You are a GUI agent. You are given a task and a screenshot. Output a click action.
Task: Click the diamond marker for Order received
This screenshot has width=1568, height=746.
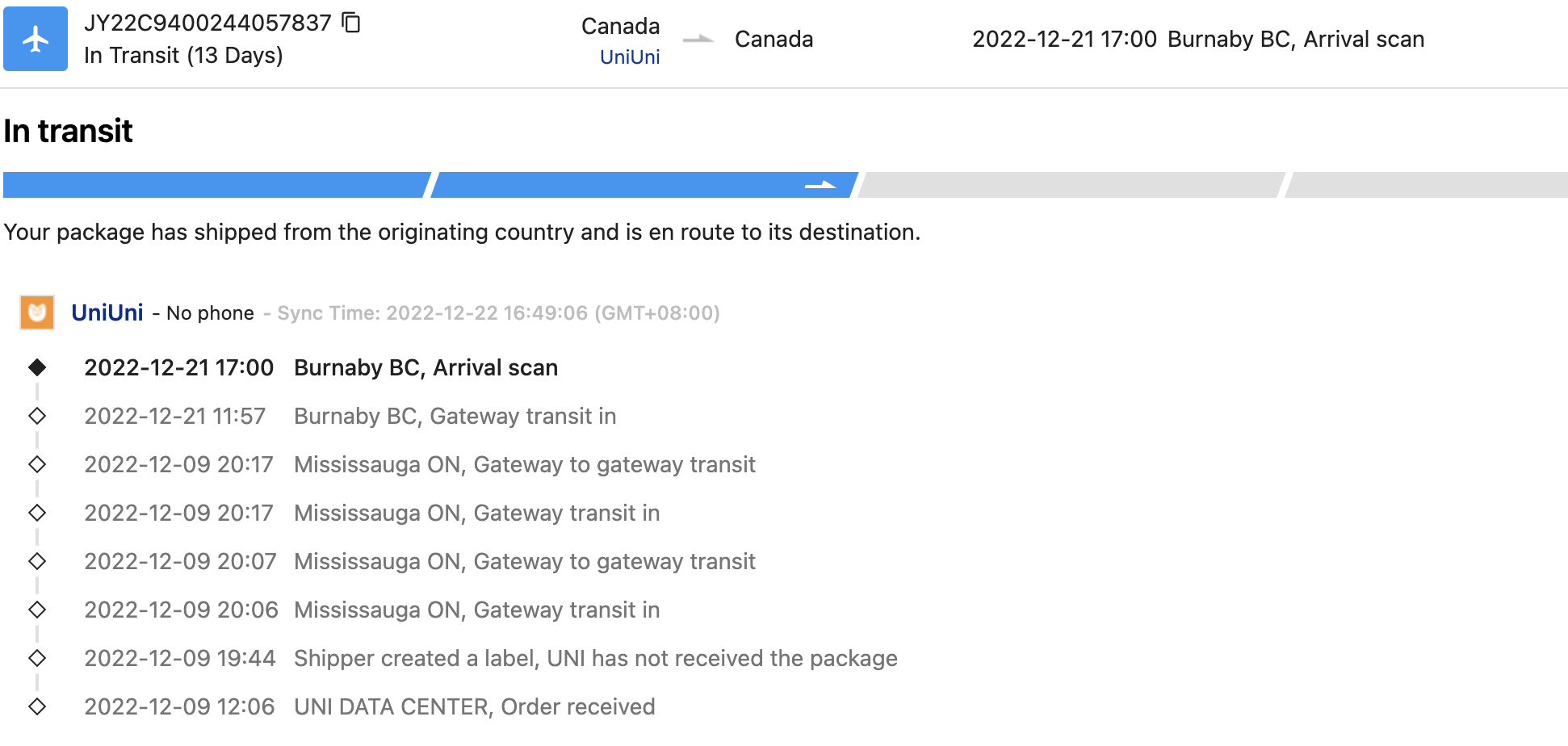click(x=37, y=706)
